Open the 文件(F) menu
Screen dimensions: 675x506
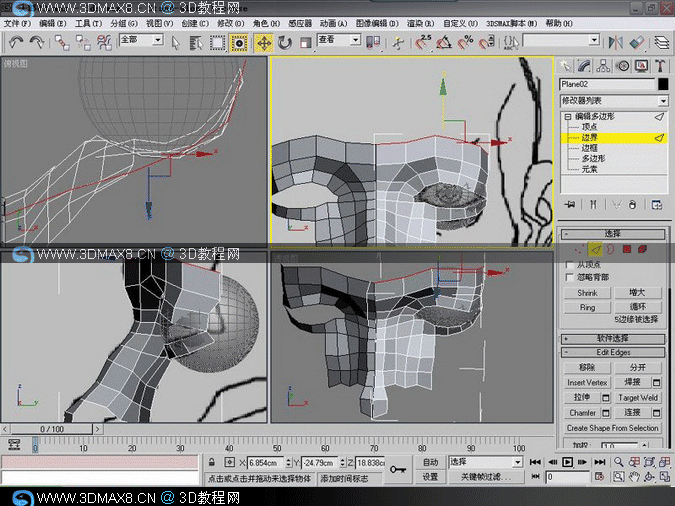click(17, 23)
